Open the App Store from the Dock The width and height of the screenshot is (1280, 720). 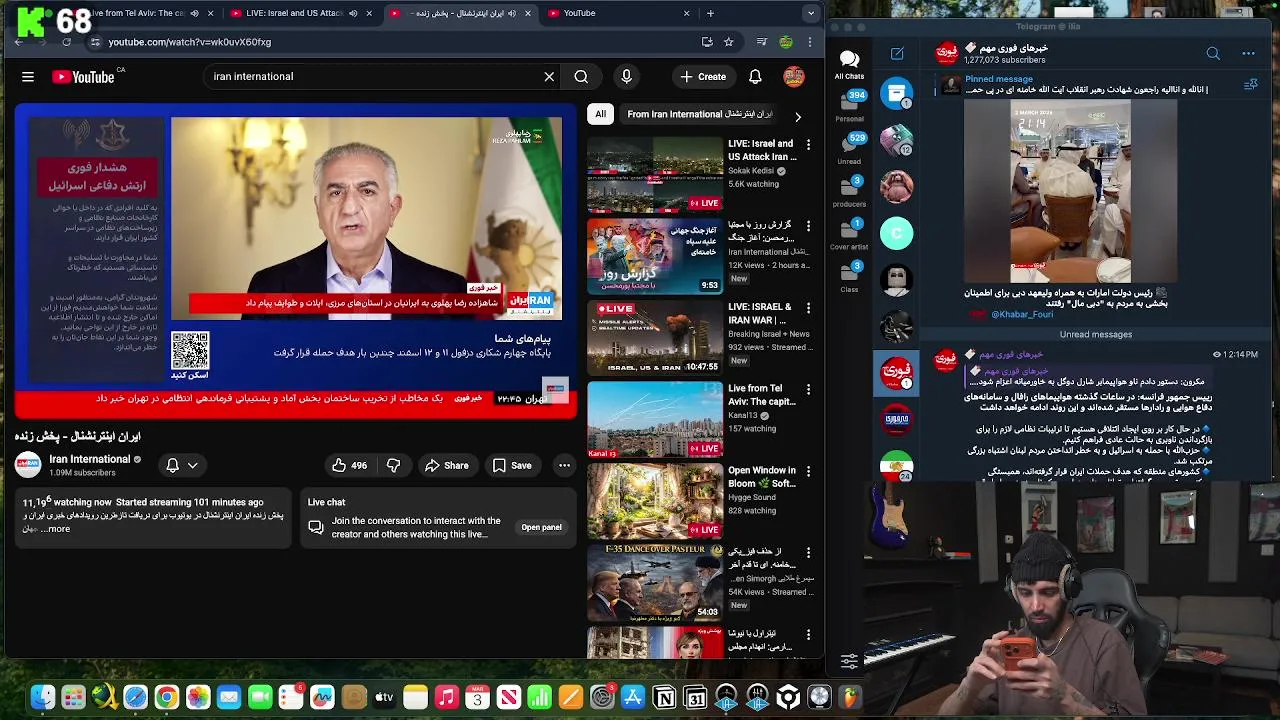coord(633,697)
